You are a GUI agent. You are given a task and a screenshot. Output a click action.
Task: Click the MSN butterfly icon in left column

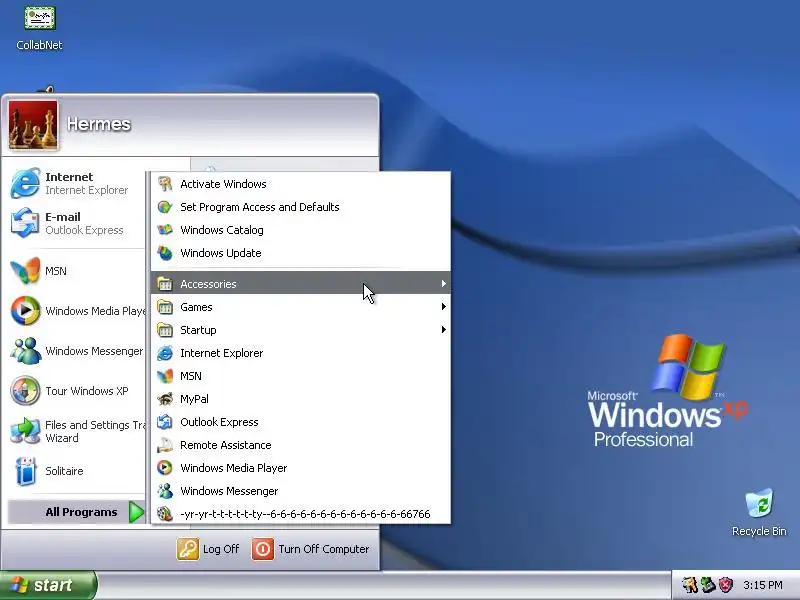point(25,271)
